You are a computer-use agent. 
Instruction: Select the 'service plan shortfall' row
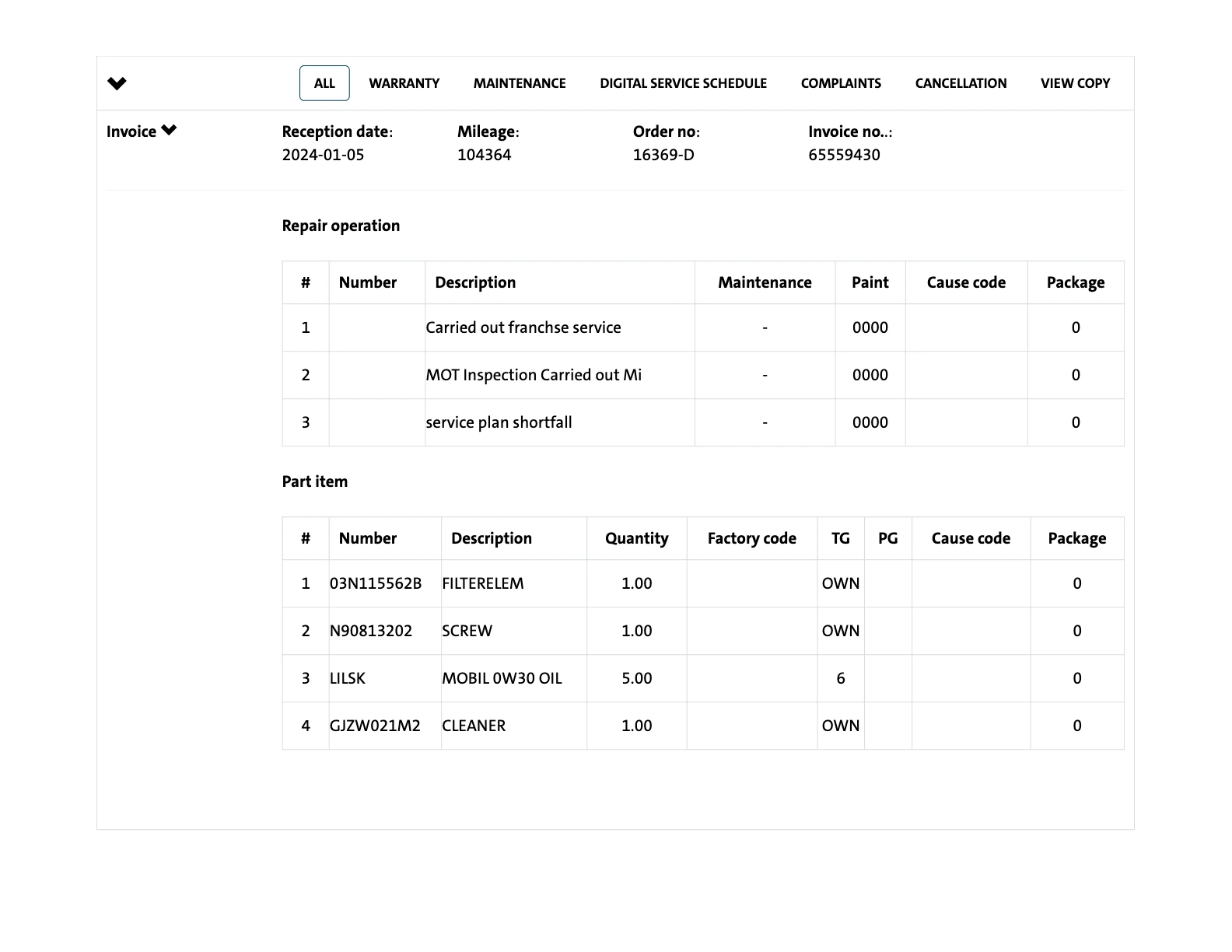tap(499, 422)
